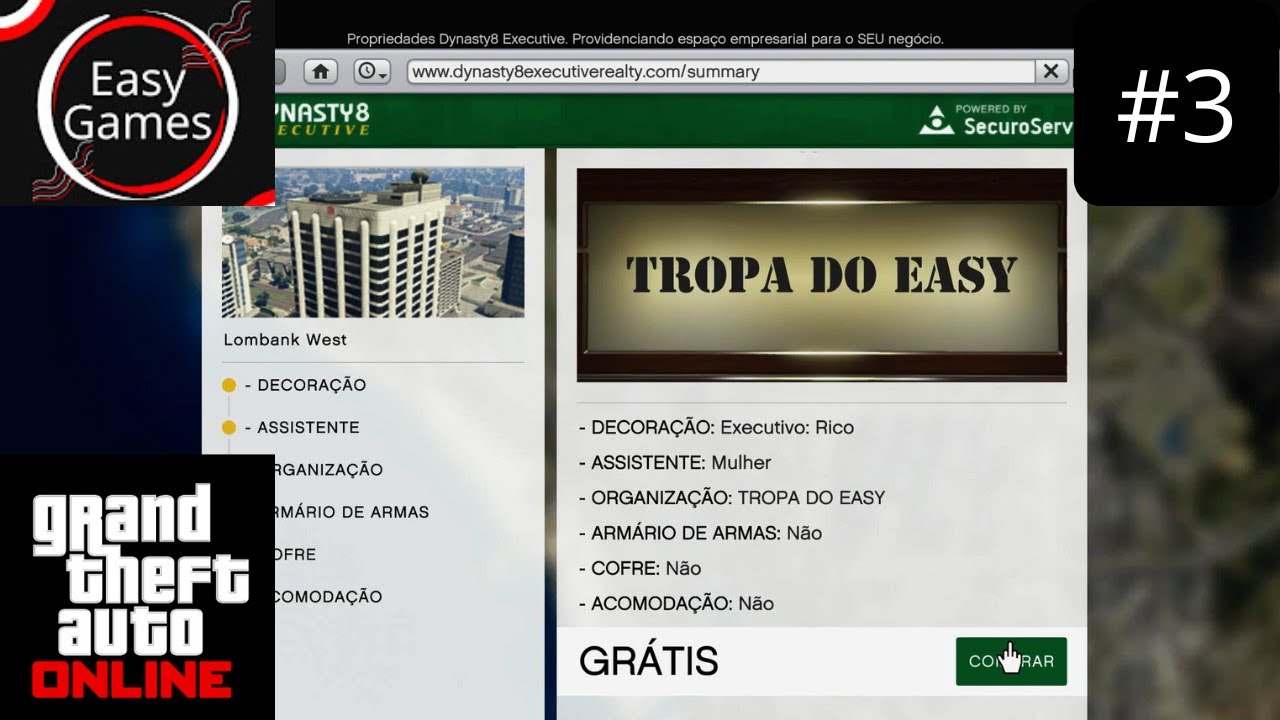Open the ACOMODAÇÃO step

coord(329,596)
